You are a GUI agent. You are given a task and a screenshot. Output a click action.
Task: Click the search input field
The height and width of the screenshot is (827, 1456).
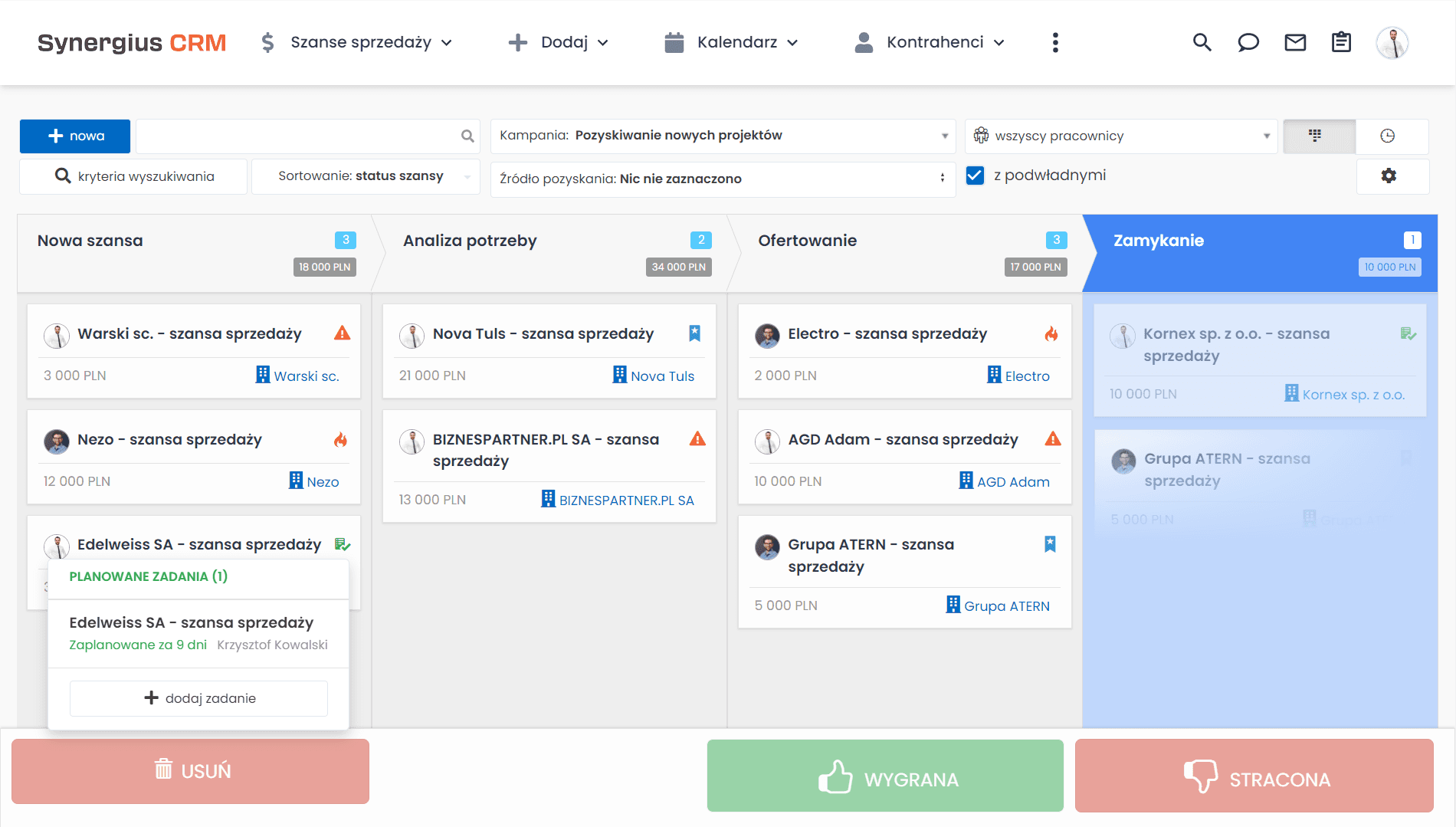tap(299, 136)
